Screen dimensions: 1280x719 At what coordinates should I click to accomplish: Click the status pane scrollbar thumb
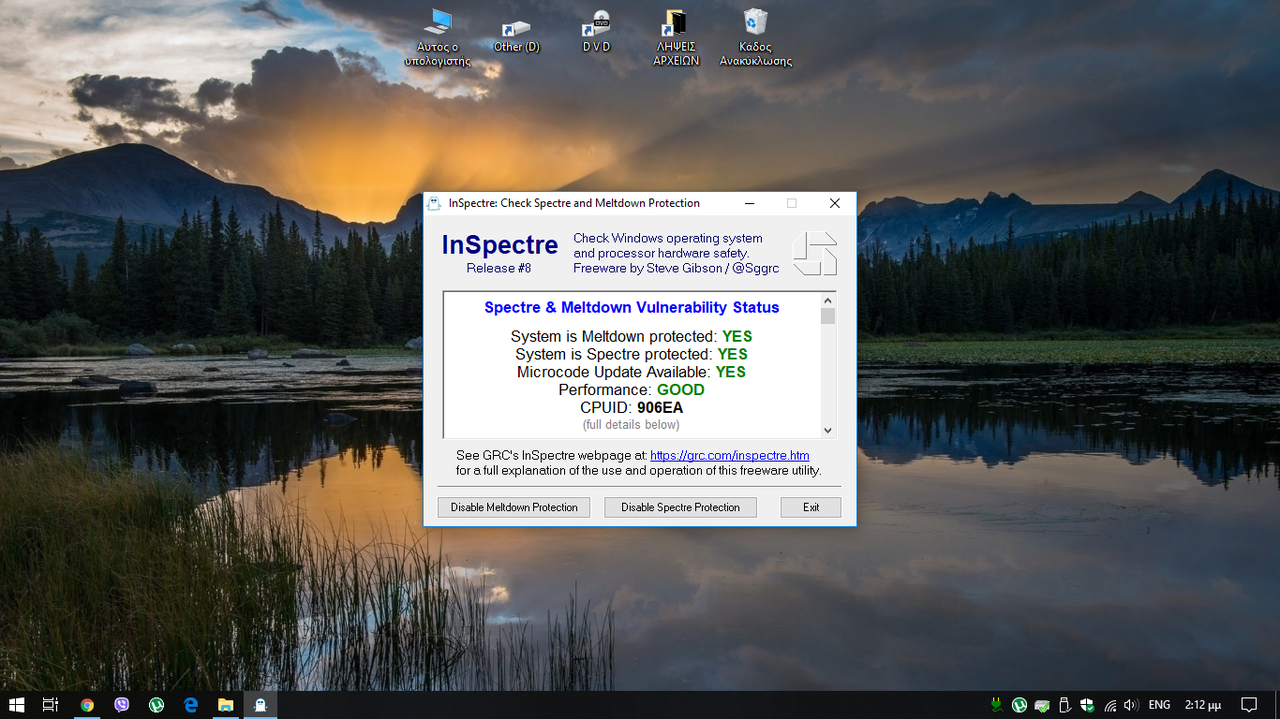click(828, 316)
